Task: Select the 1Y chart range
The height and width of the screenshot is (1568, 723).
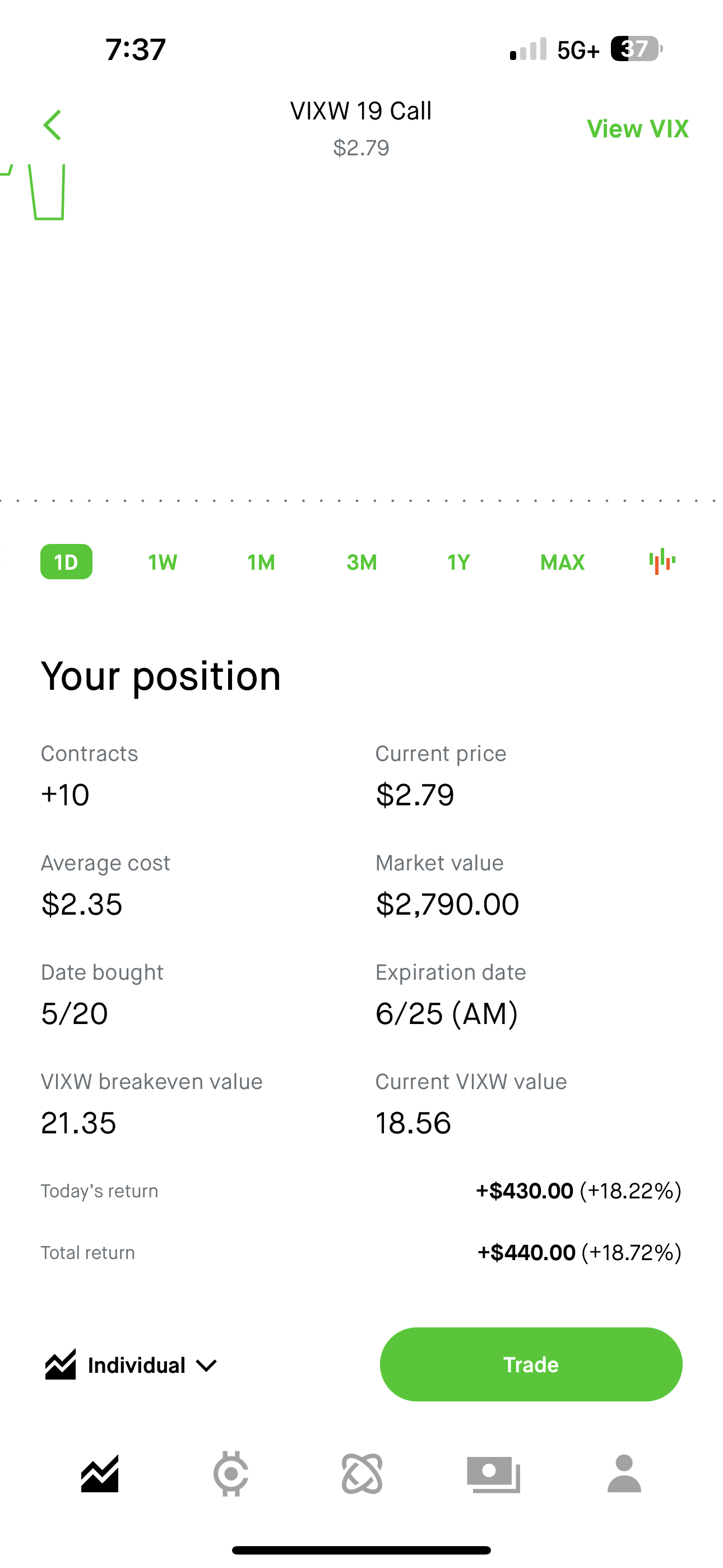Action: click(x=458, y=561)
